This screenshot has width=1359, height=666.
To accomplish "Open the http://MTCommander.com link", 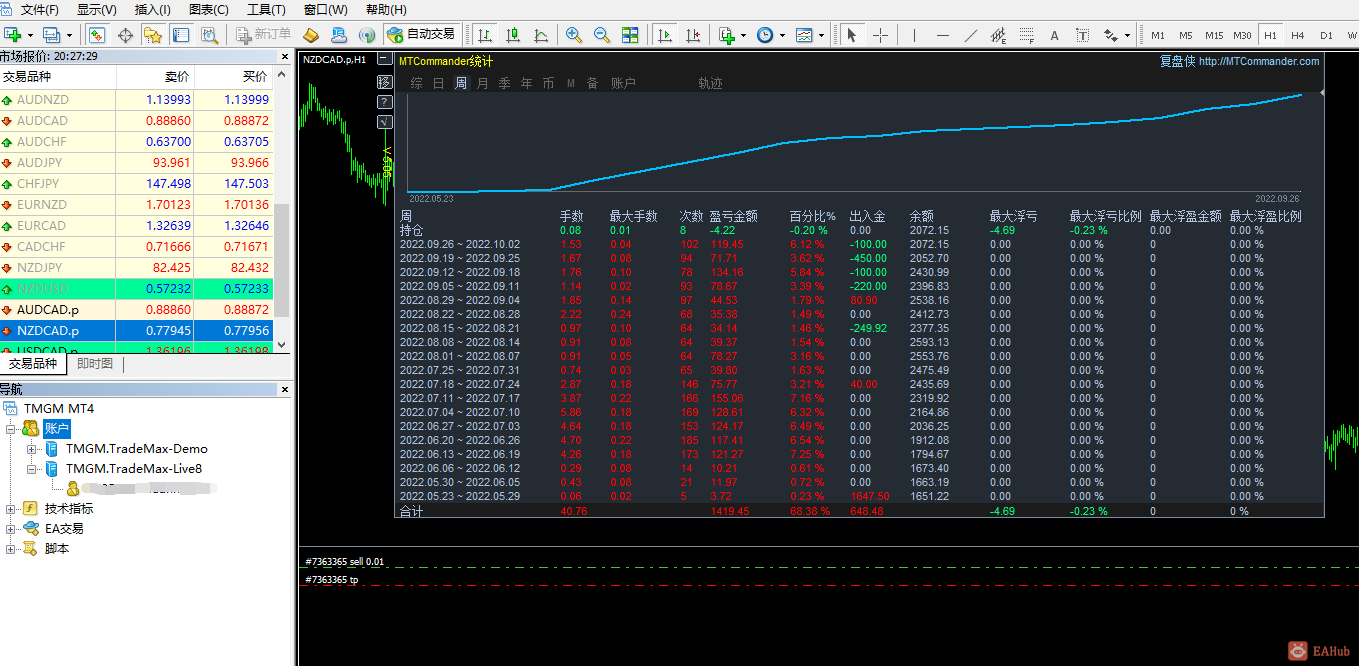I will point(1259,61).
